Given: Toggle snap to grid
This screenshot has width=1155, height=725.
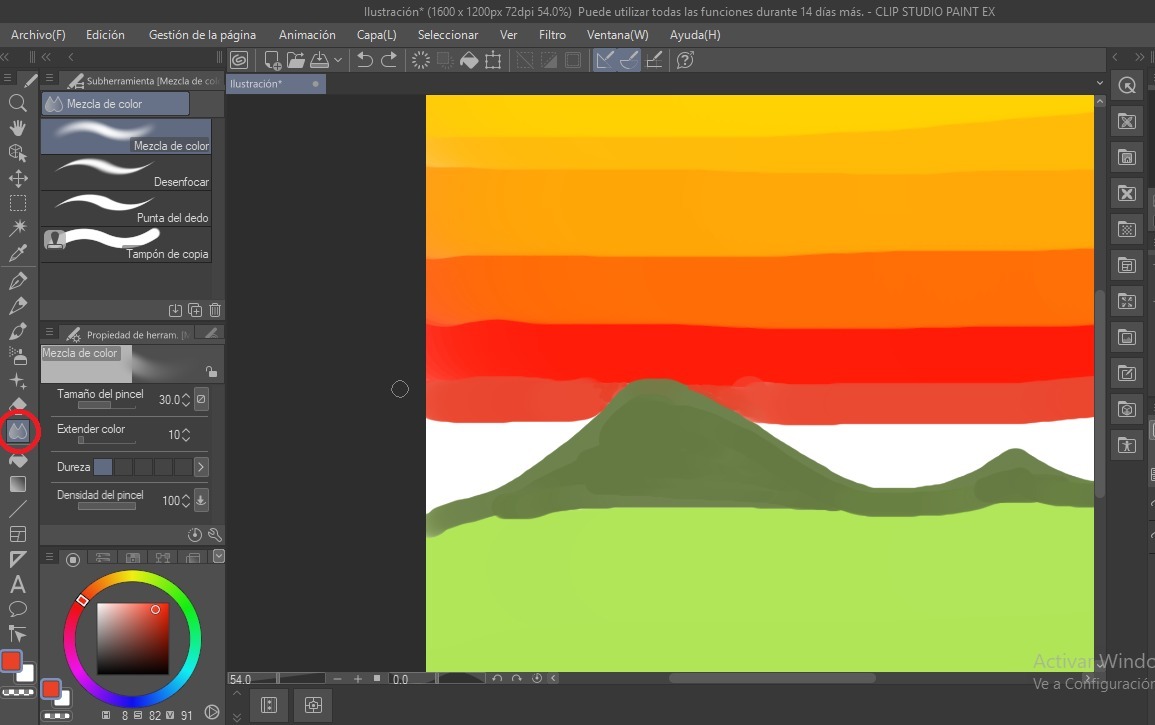Looking at the screenshot, I should click(x=654, y=60).
